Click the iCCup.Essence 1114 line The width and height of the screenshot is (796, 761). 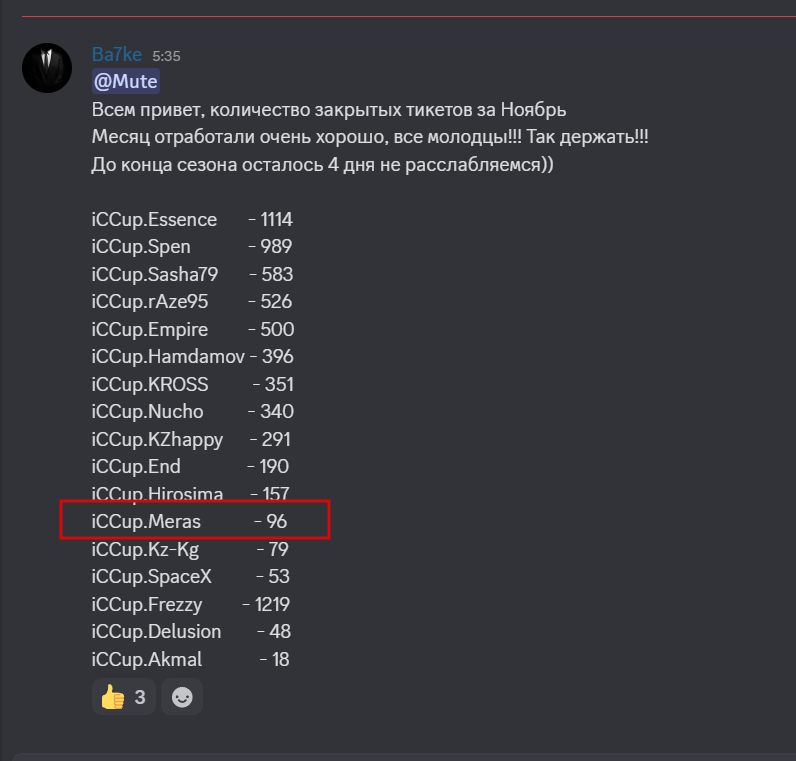click(191, 220)
